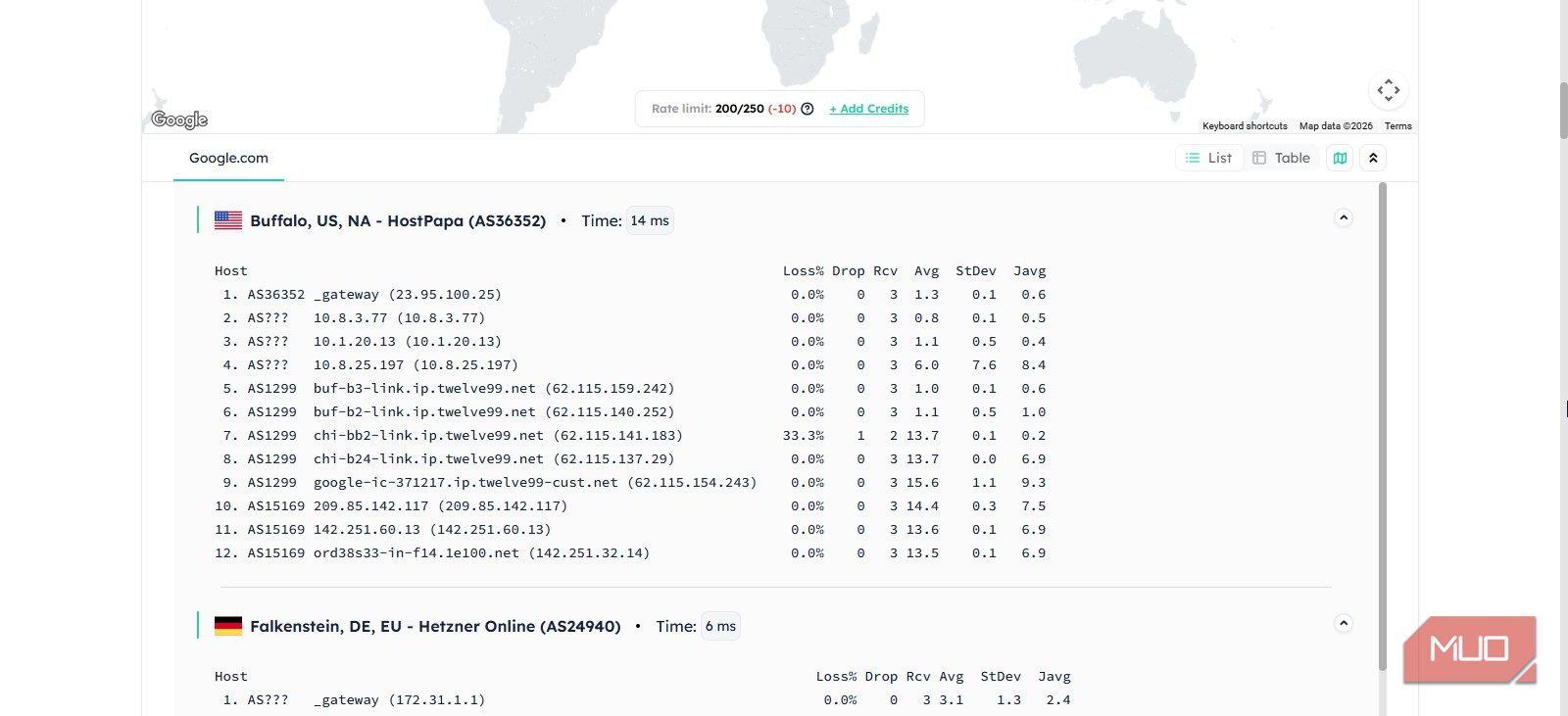This screenshot has width=1568, height=716.
Task: Select ord38s33-in-f14.1e100.net hop row
Action: [630, 553]
